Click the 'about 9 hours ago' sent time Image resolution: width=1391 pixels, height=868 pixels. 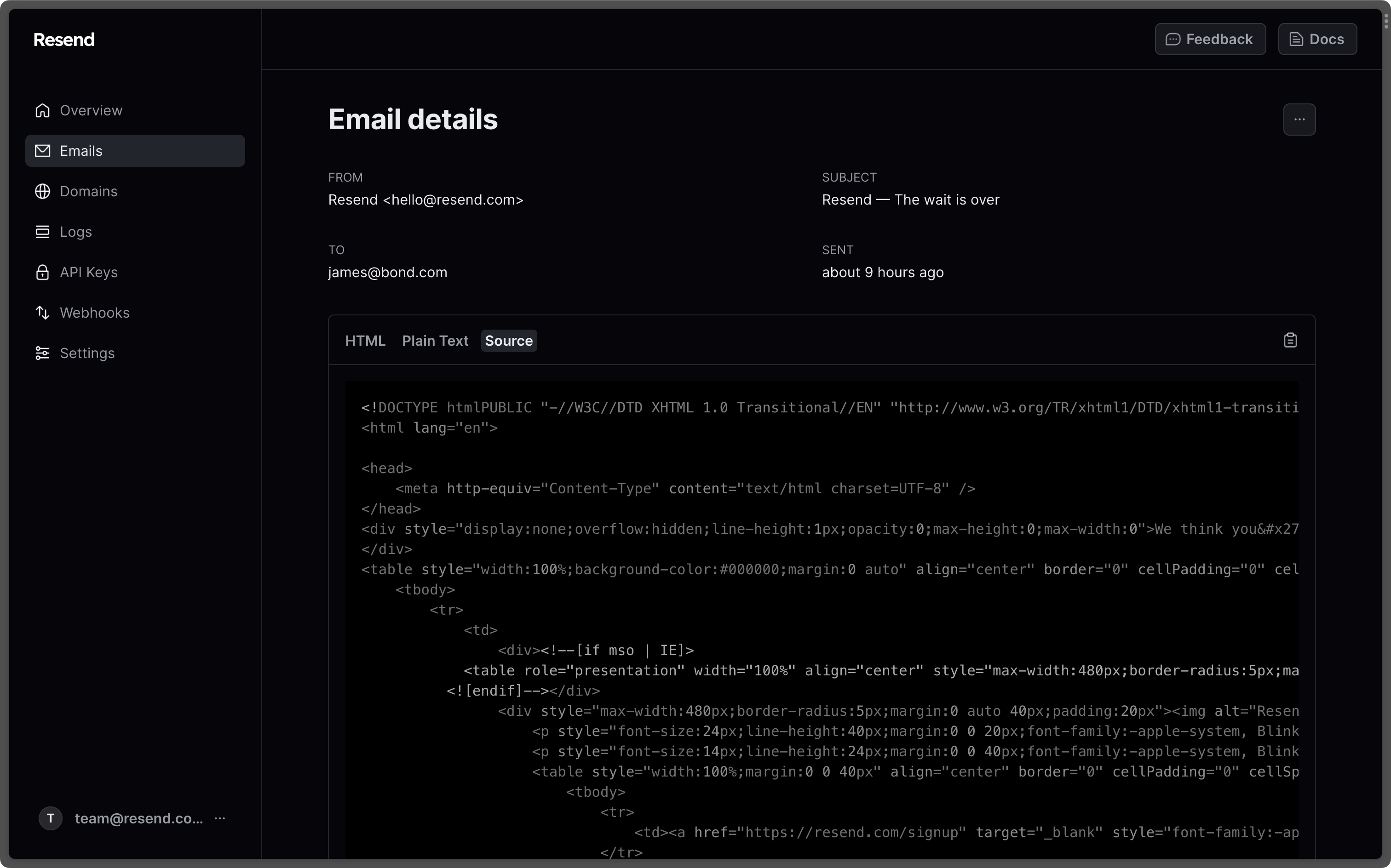point(883,272)
